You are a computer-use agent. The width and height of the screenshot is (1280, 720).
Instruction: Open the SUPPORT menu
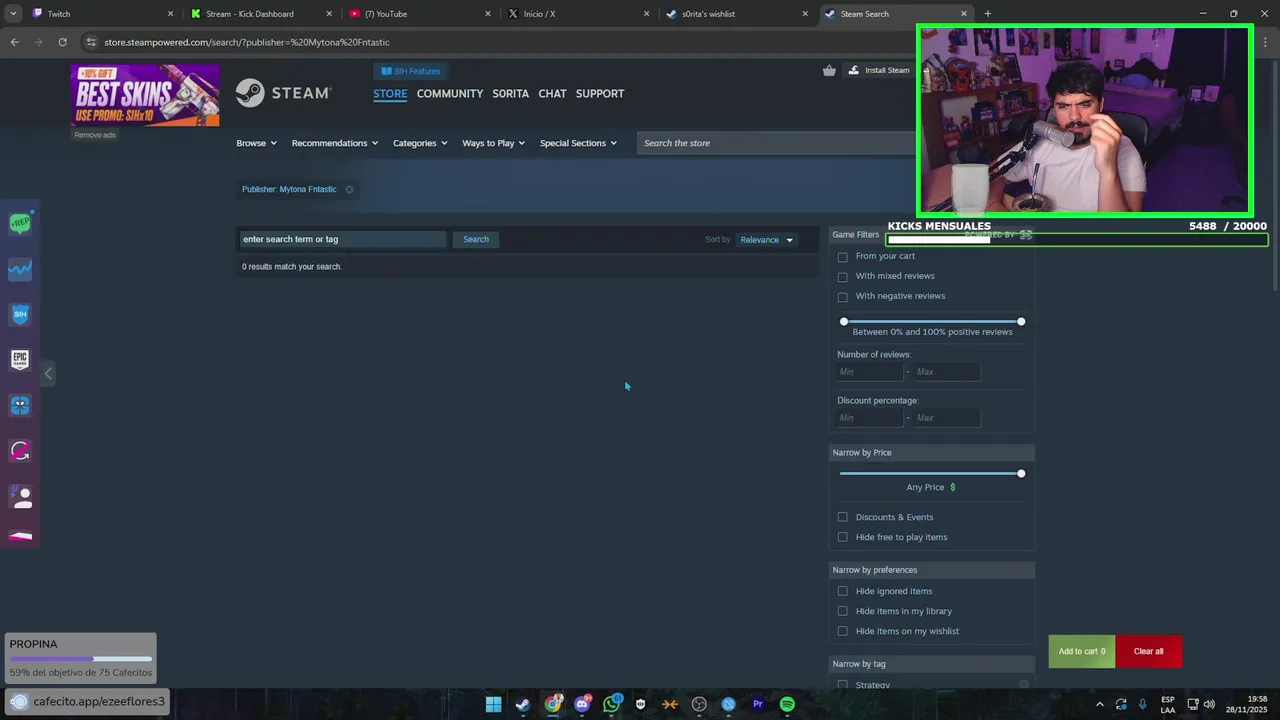point(600,93)
